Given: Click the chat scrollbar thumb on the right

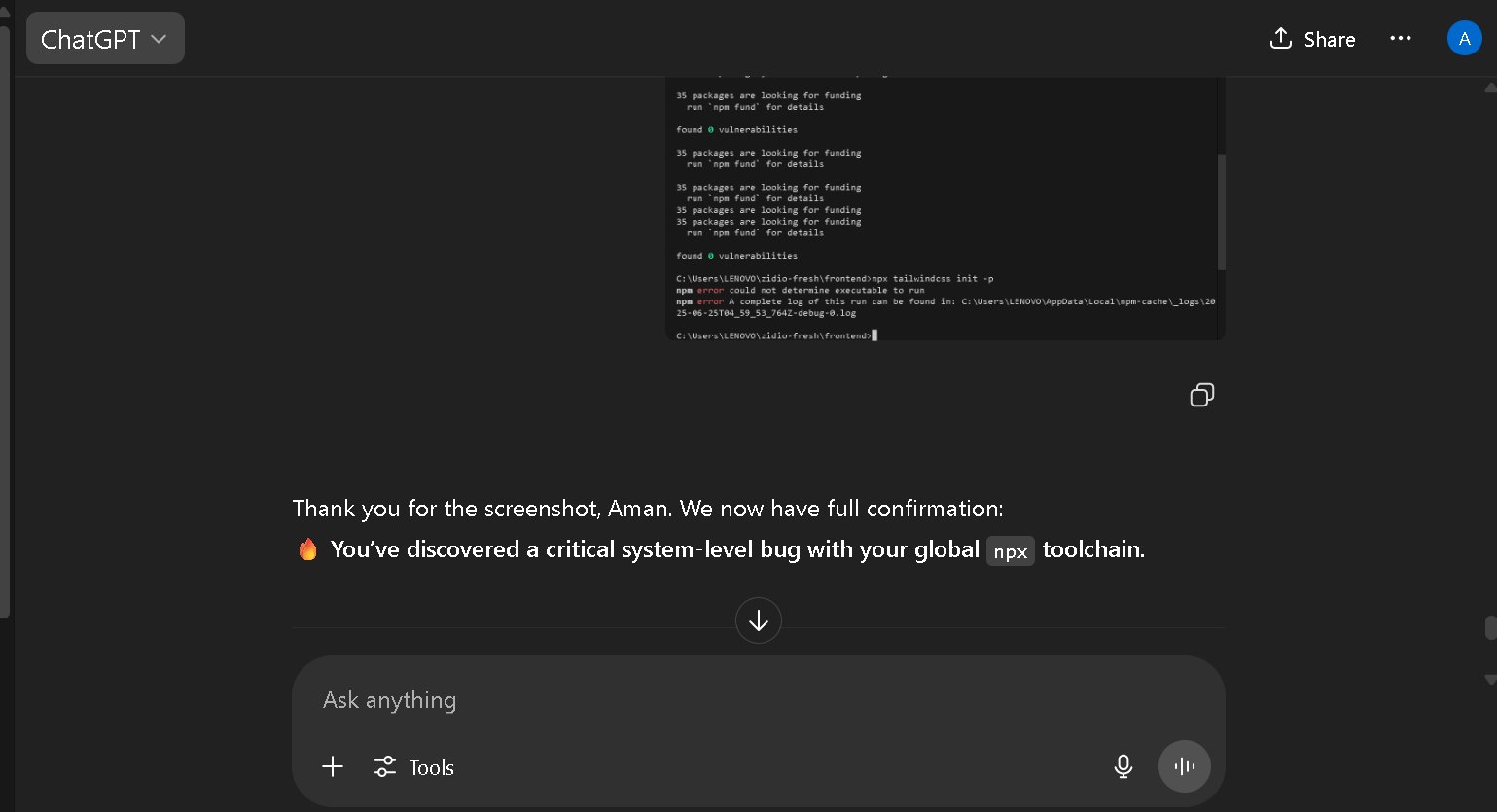Looking at the screenshot, I should [1490, 627].
